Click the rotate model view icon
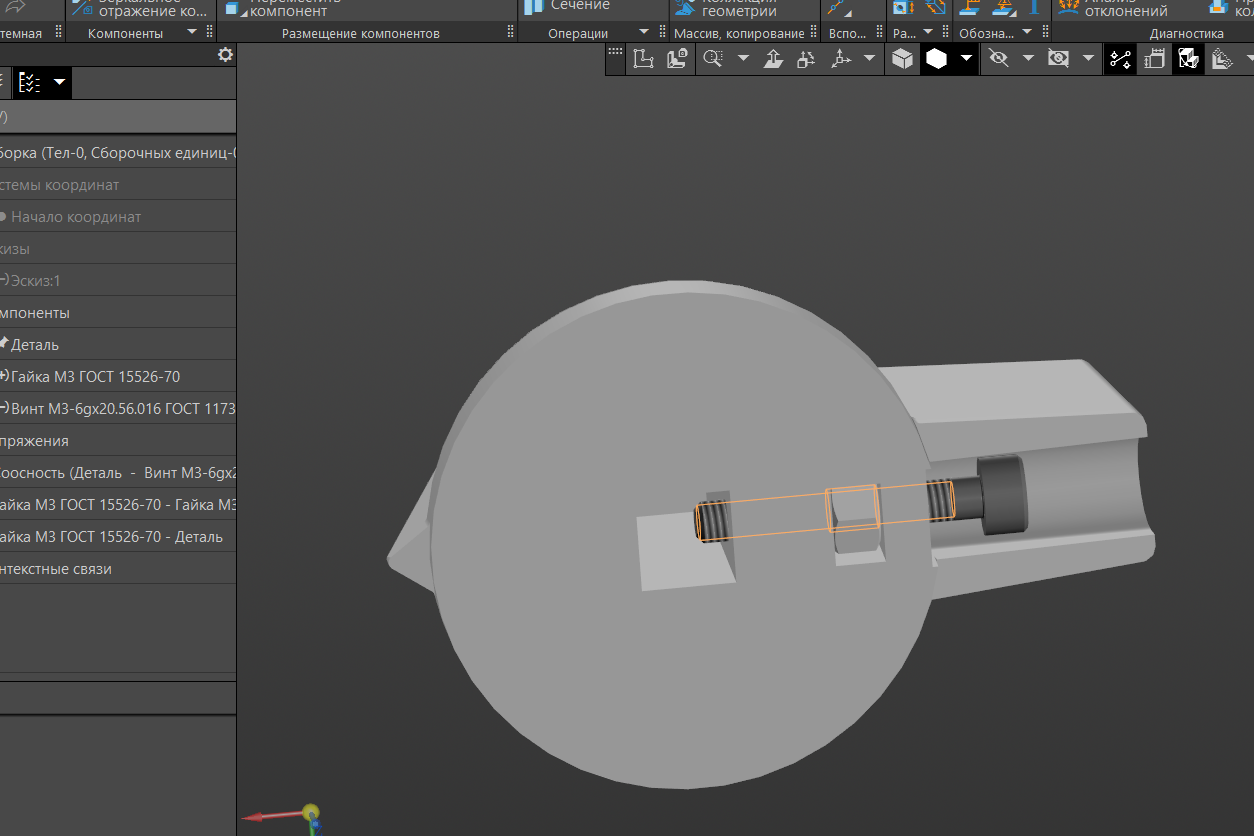 (806, 59)
